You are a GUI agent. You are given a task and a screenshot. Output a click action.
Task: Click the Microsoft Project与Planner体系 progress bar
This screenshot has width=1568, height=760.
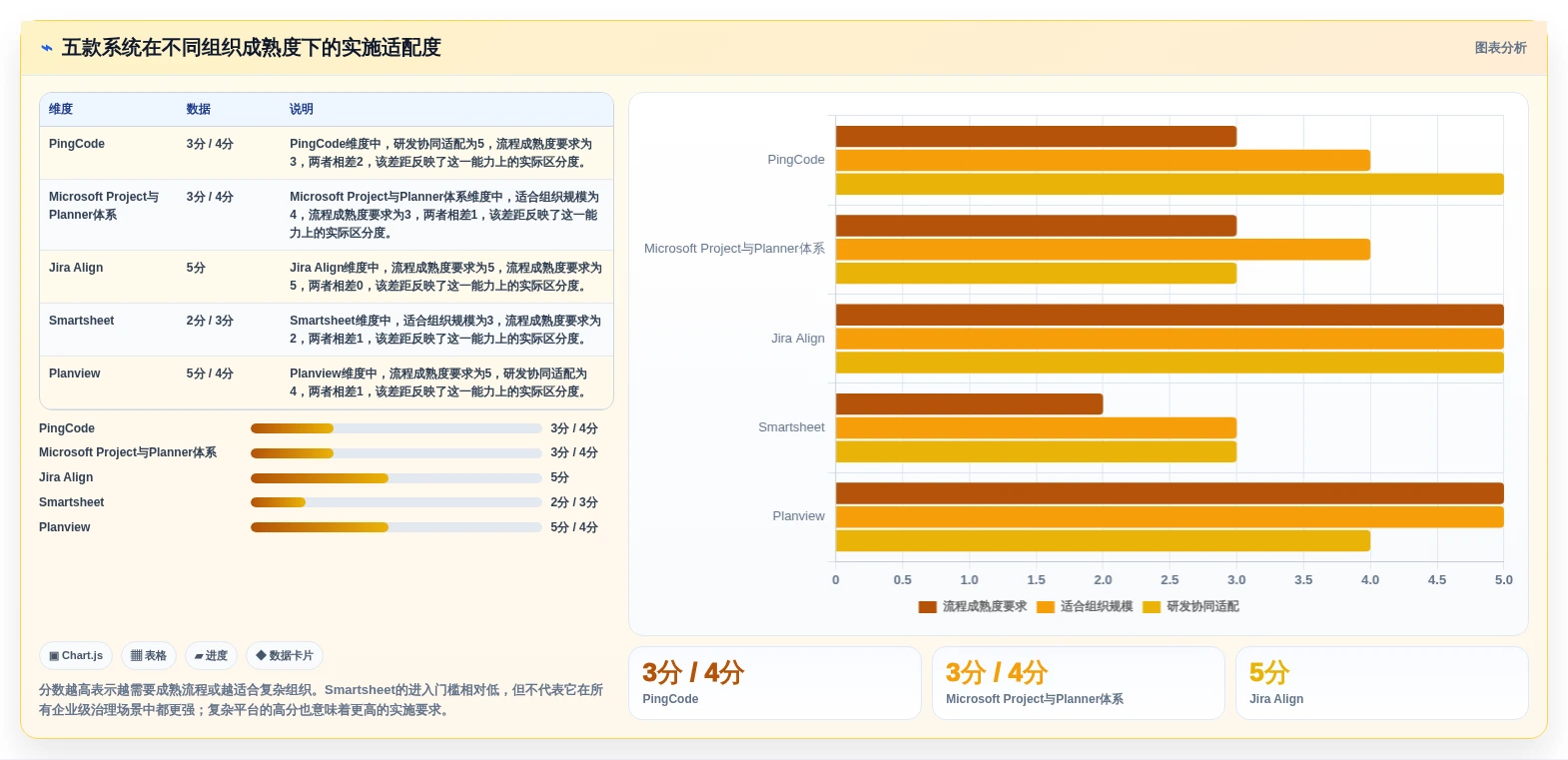[x=396, y=453]
